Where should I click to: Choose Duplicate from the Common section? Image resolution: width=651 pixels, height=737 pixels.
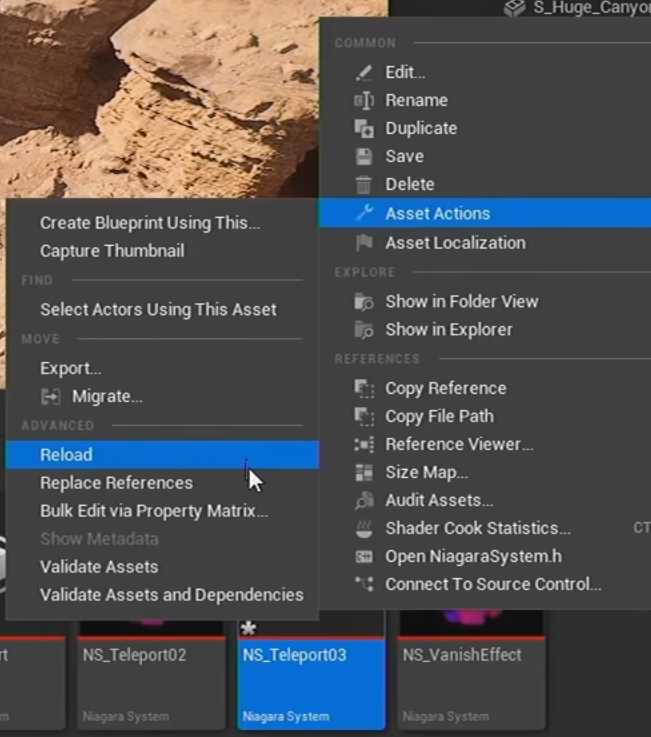point(485,128)
